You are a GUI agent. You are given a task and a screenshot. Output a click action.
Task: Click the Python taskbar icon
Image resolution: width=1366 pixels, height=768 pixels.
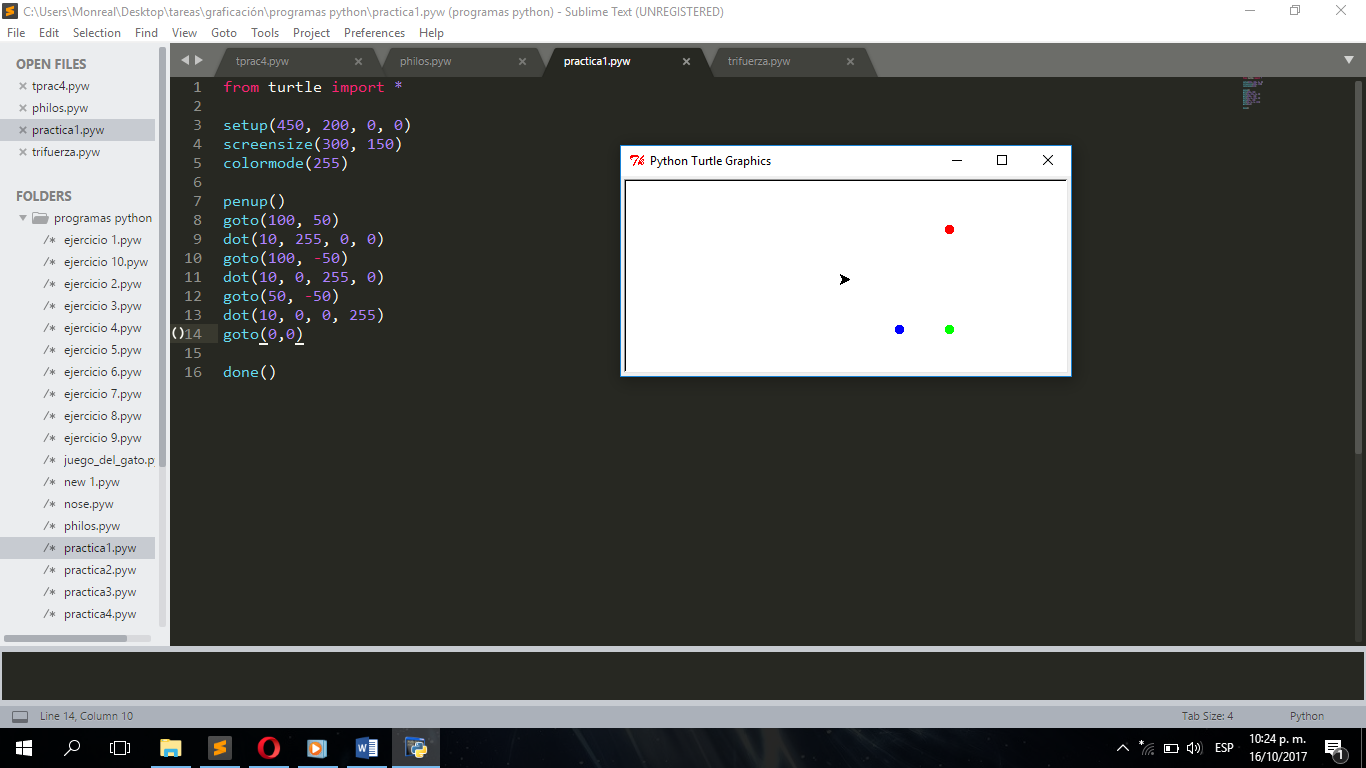415,747
